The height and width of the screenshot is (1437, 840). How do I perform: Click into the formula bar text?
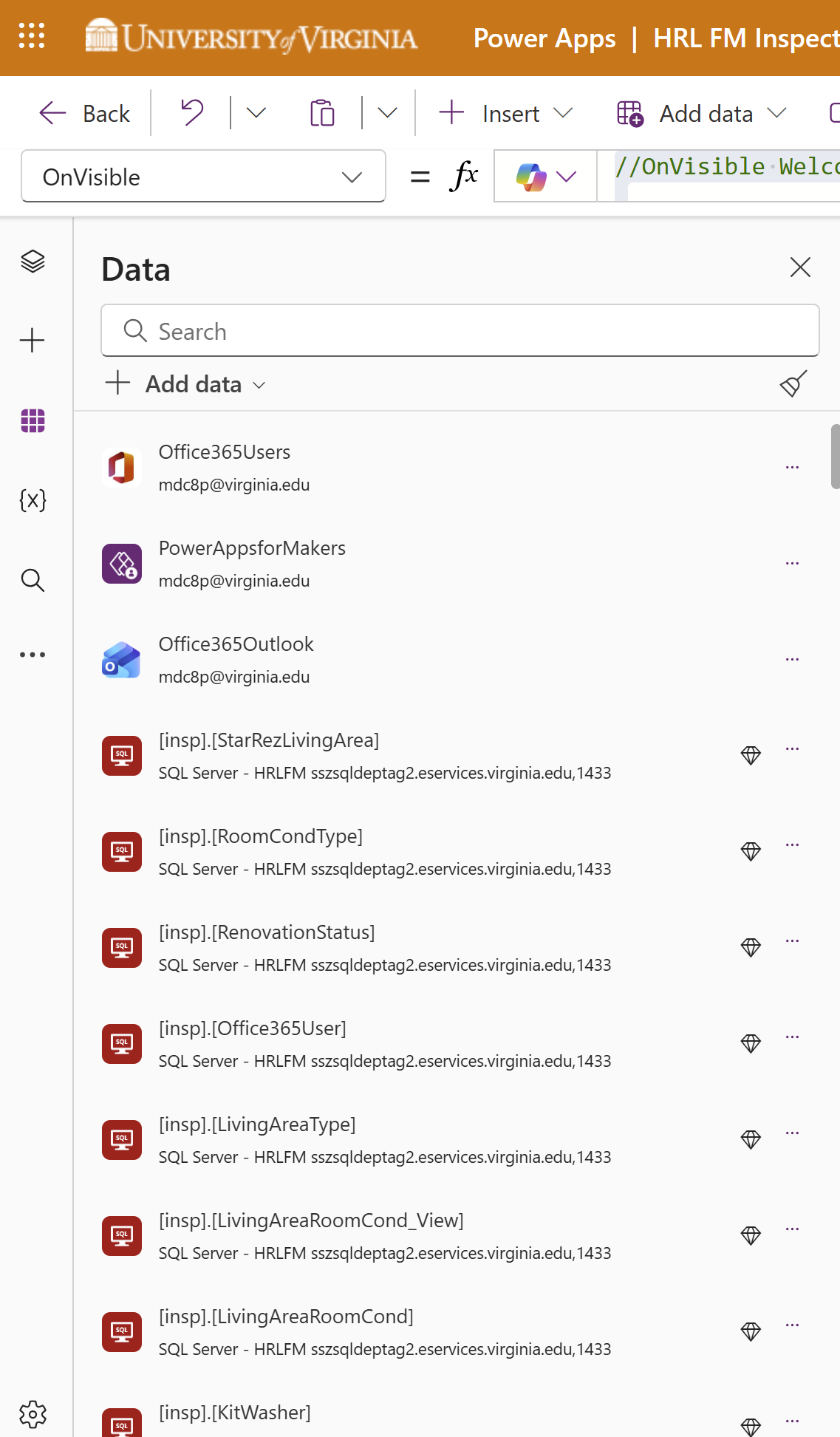tap(727, 168)
